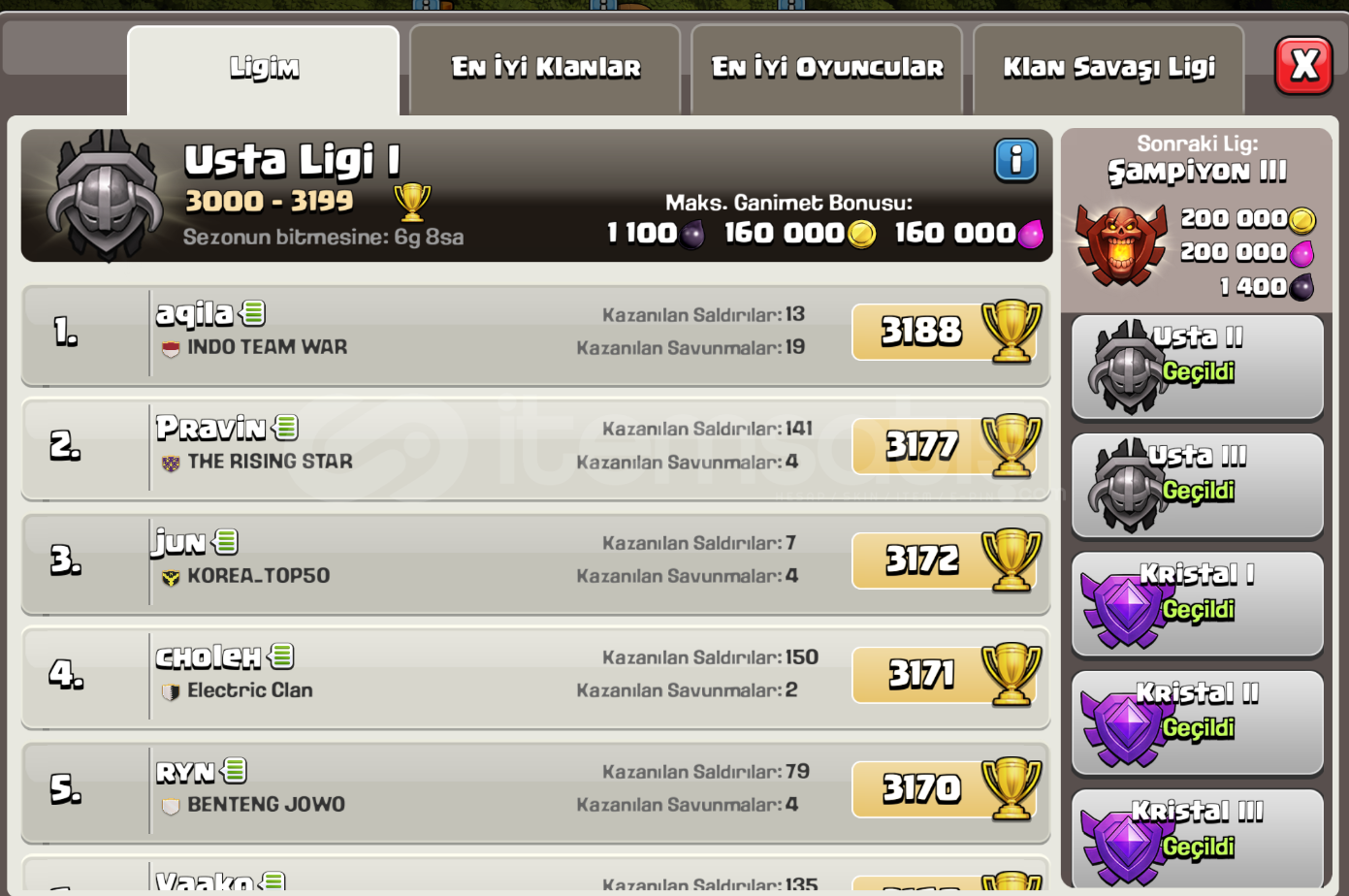Tap the green menu icon beside choleh
The image size is (1349, 896).
(281, 656)
